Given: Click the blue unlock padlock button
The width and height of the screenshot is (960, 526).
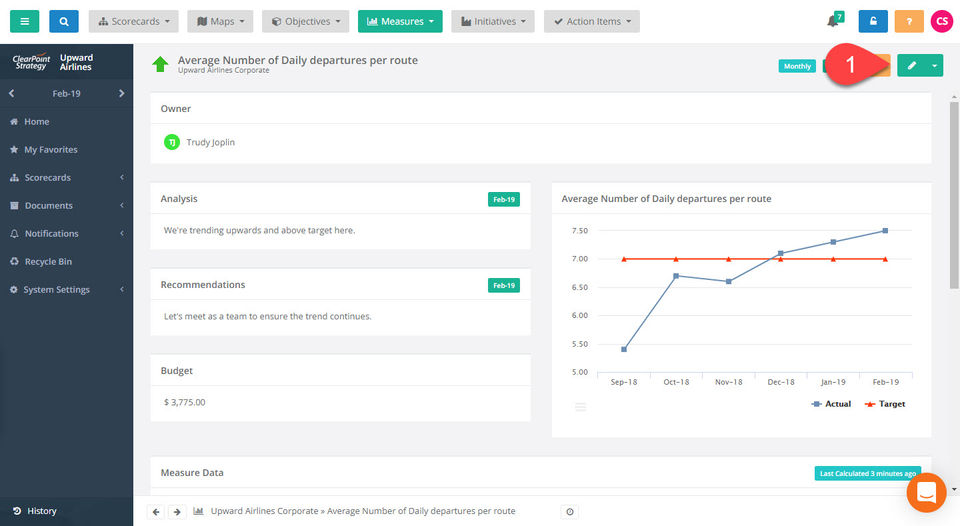Looking at the screenshot, I should coord(873,21).
